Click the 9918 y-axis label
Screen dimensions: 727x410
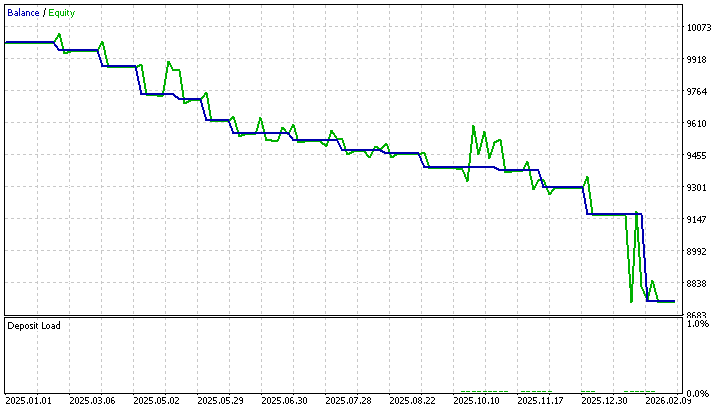tap(697, 59)
